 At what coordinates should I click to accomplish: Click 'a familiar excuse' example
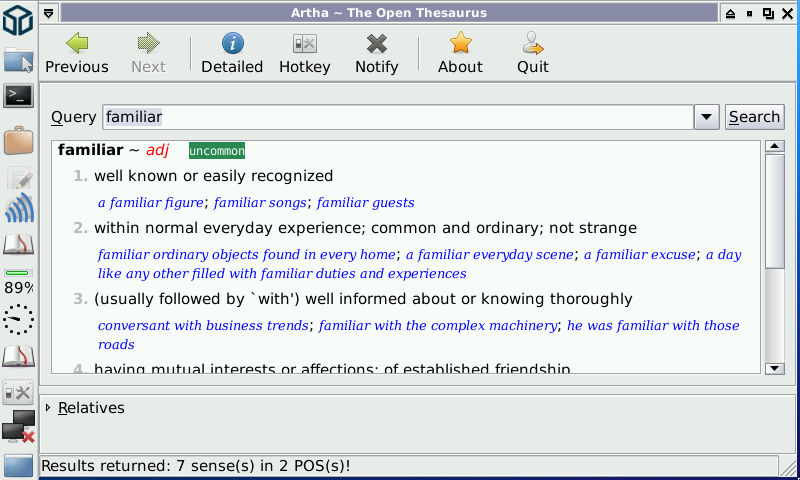pos(640,255)
